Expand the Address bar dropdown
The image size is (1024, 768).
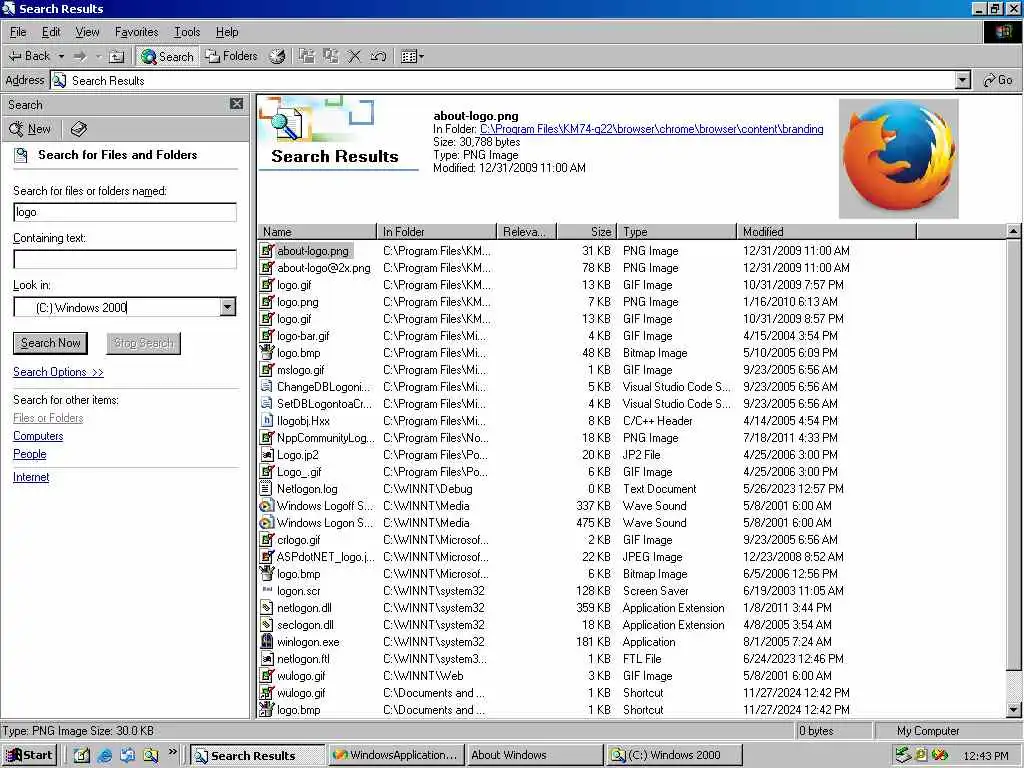962,80
